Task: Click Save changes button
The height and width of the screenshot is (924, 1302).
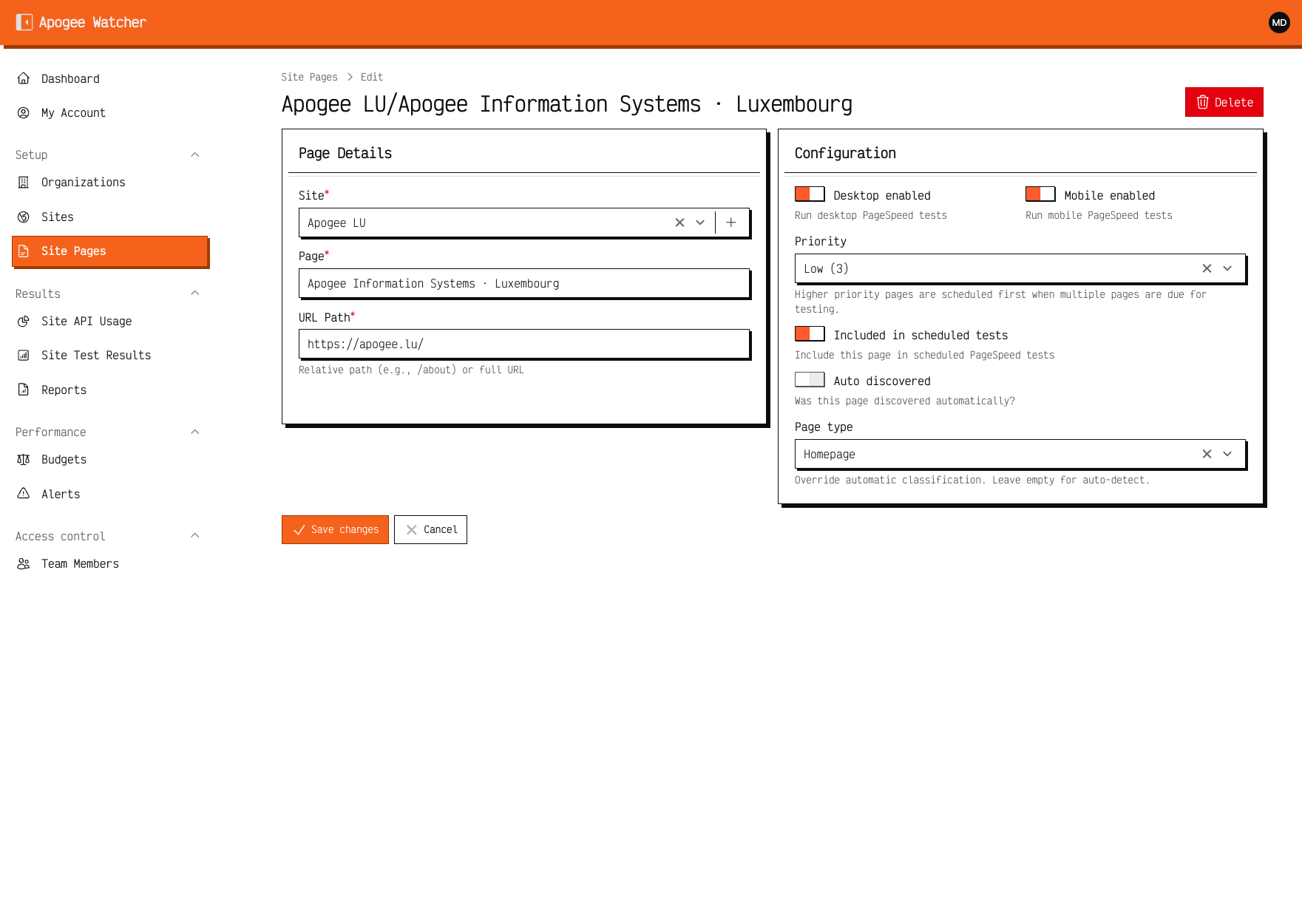Action: coord(335,529)
